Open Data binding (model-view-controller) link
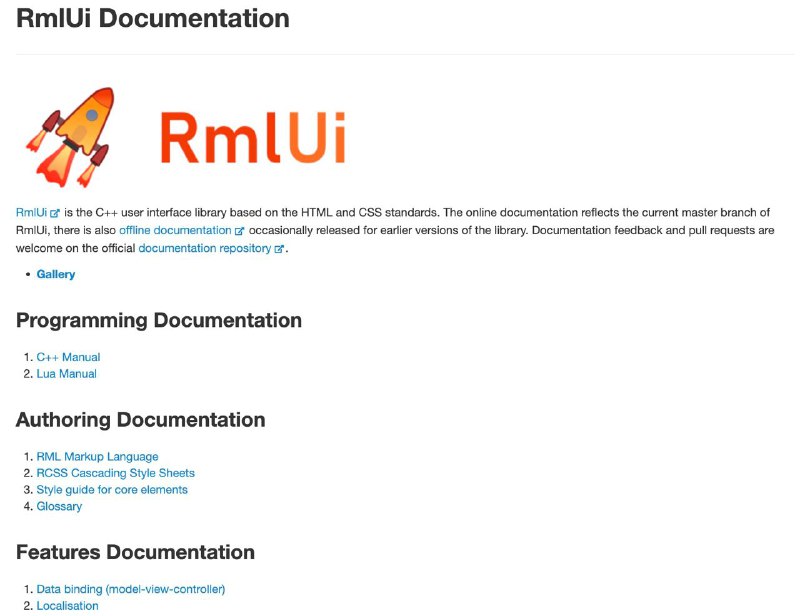Viewport: 800px width, 616px height. point(131,589)
